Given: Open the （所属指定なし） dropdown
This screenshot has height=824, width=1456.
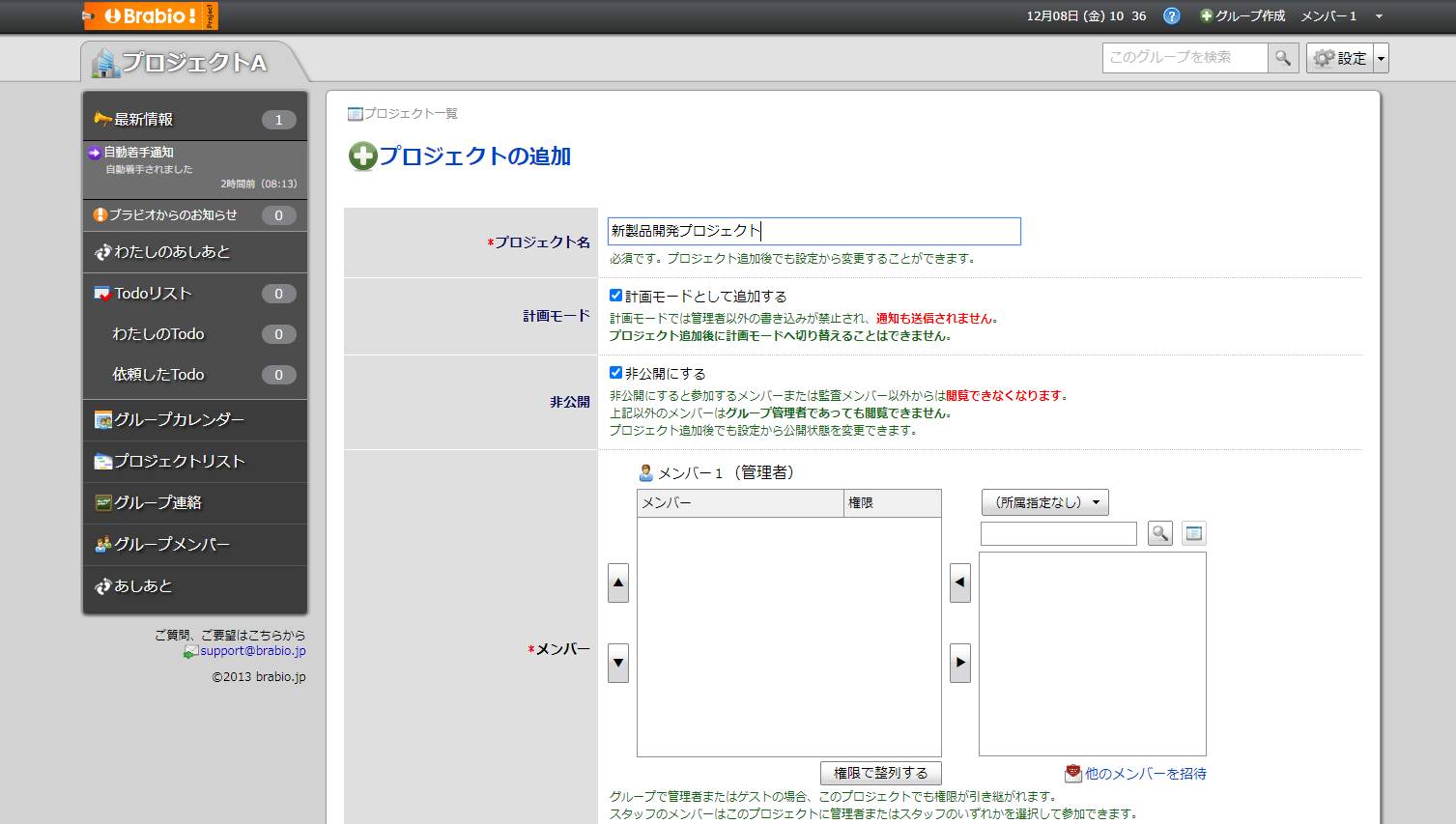Looking at the screenshot, I should pyautogui.click(x=1044, y=502).
